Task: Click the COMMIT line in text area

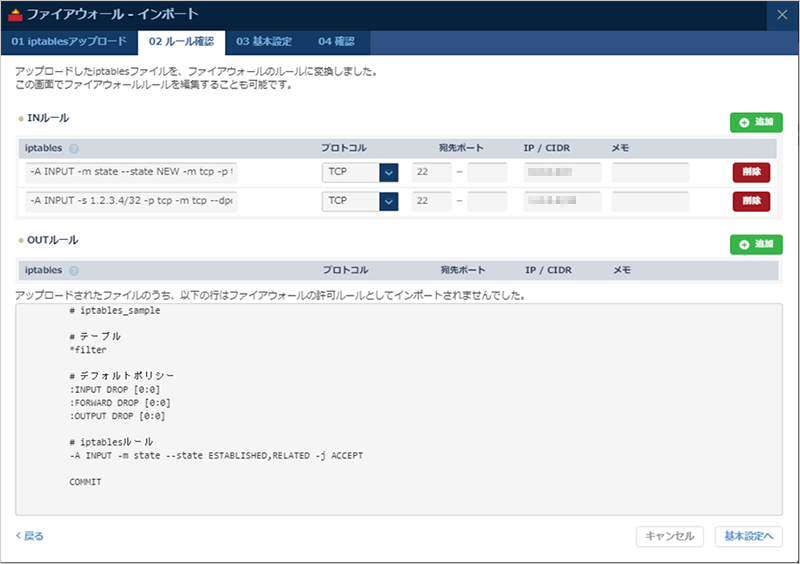Action: point(85,482)
